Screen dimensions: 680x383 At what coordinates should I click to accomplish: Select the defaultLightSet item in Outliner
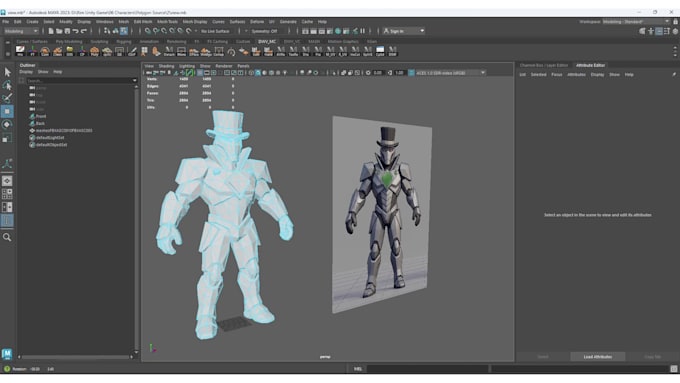[x=47, y=137]
